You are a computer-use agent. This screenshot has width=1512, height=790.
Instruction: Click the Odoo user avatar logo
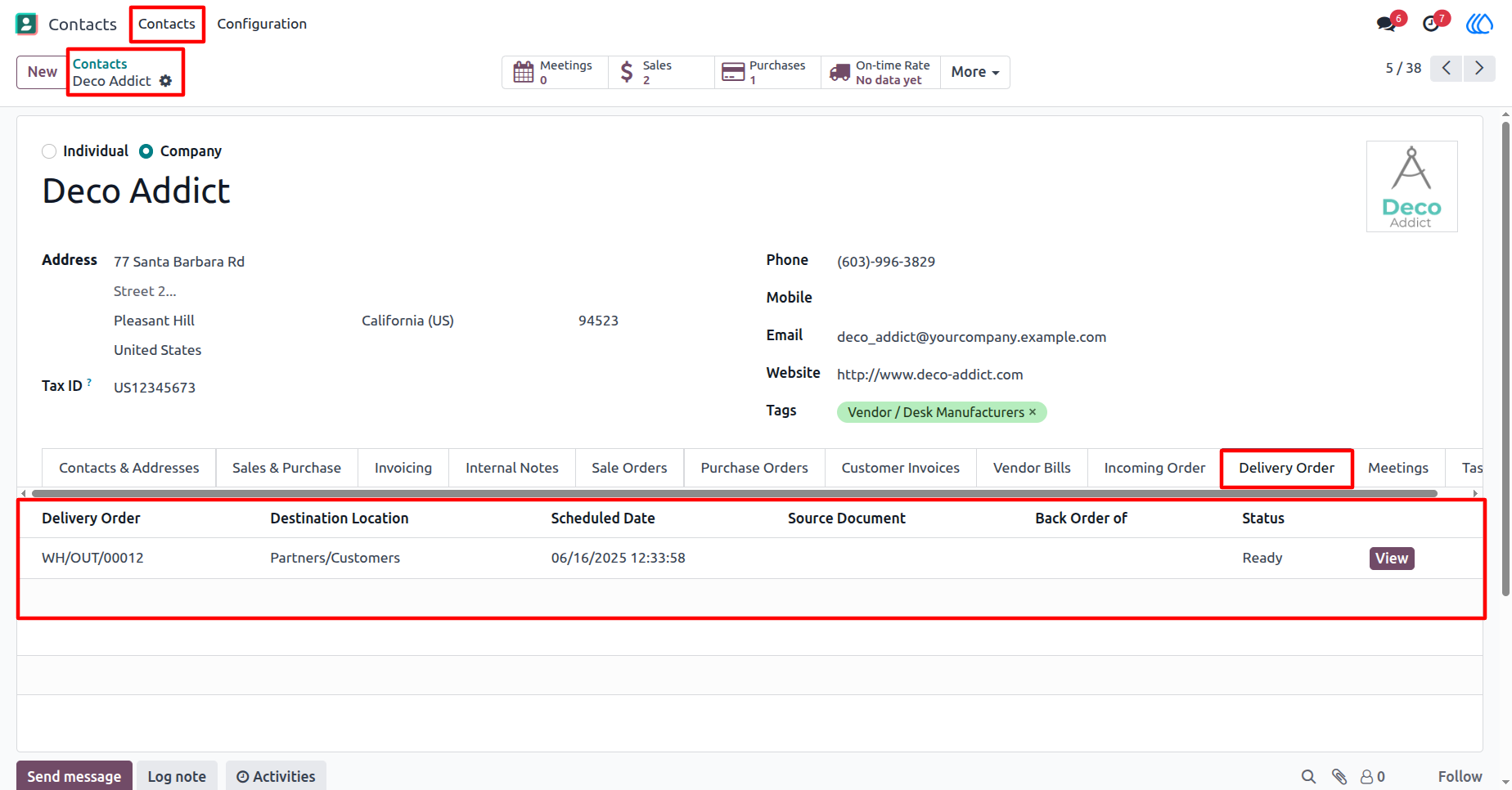tap(1479, 24)
